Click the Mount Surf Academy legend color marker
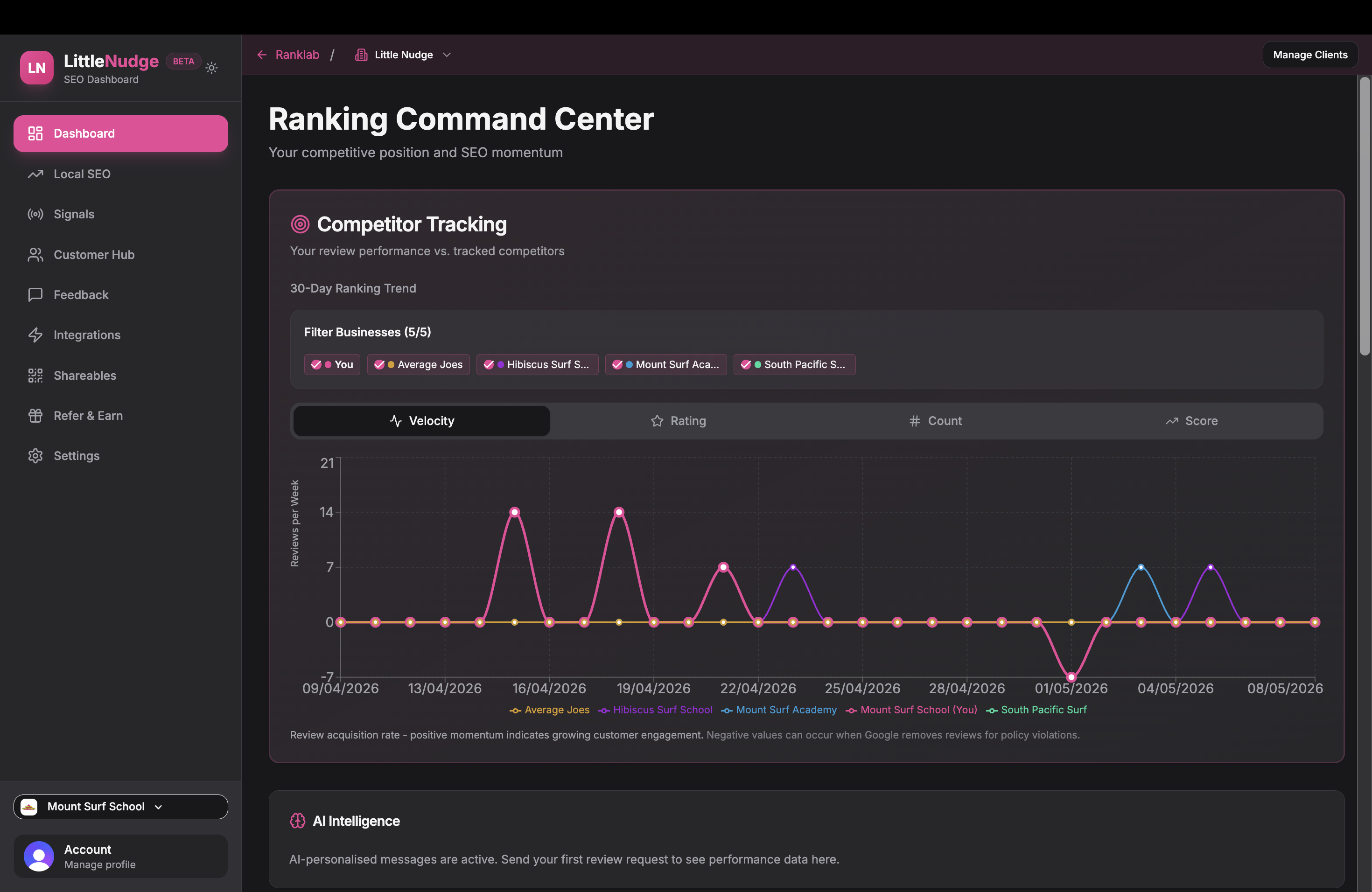 tap(726, 711)
